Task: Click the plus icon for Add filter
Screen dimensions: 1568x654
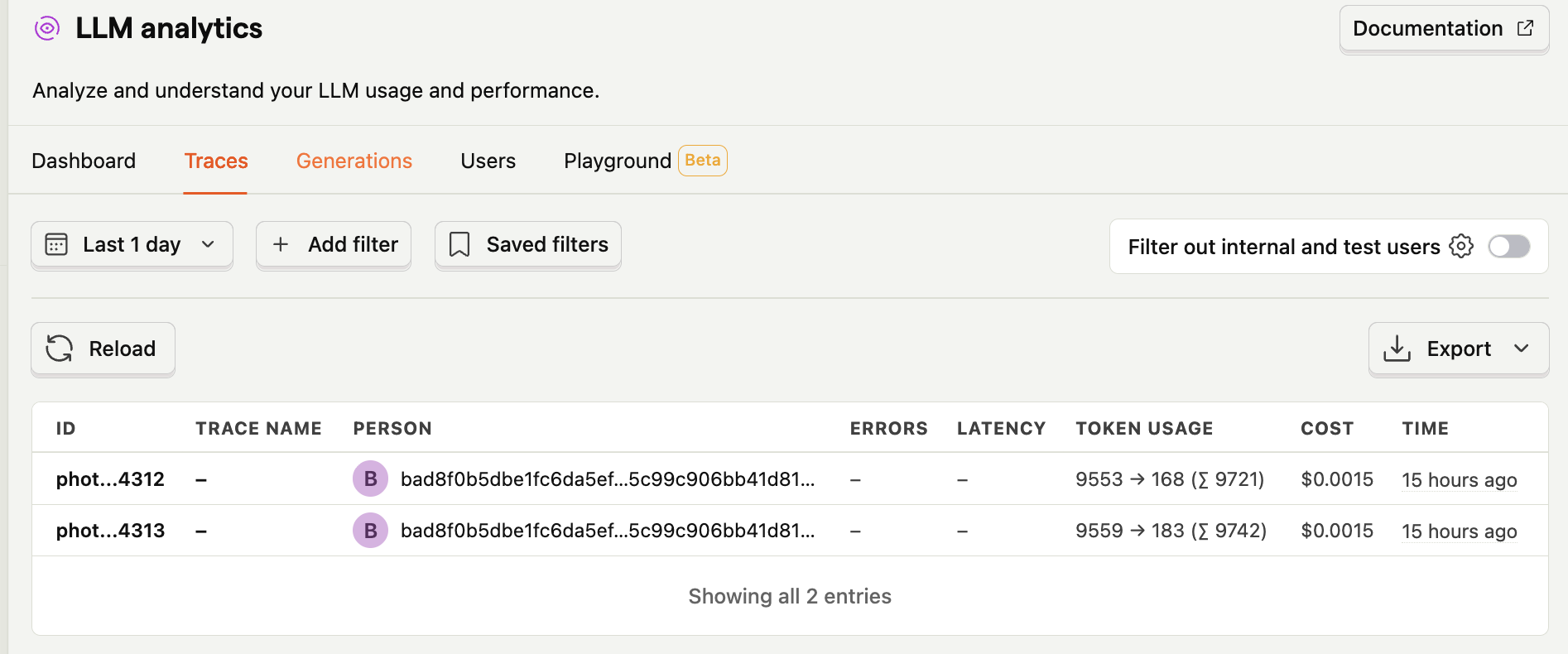Action: (281, 245)
